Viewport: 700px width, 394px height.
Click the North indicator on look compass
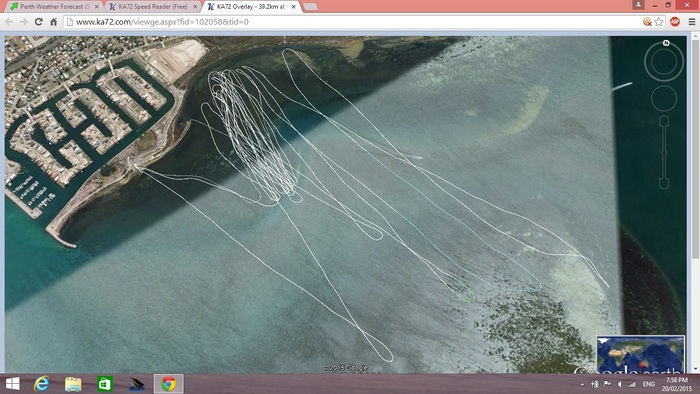pyautogui.click(x=666, y=43)
